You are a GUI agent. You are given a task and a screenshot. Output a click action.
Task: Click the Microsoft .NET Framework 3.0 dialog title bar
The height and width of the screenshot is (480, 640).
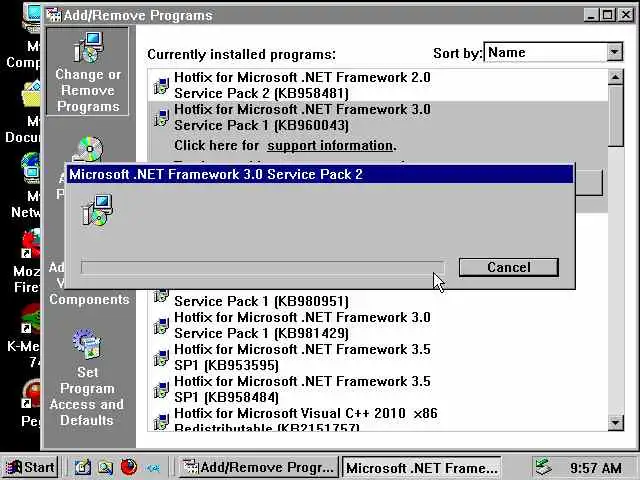[x=320, y=174]
